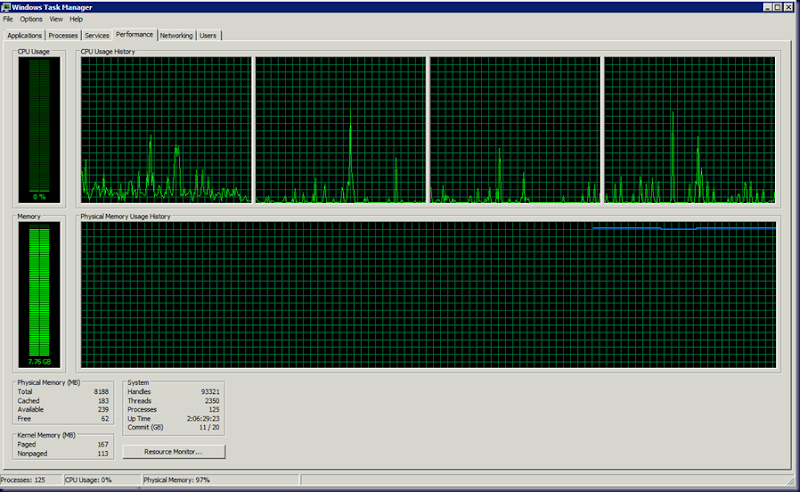Click the Paged kernel memory value 167
This screenshot has height=492, width=800.
(x=103, y=444)
